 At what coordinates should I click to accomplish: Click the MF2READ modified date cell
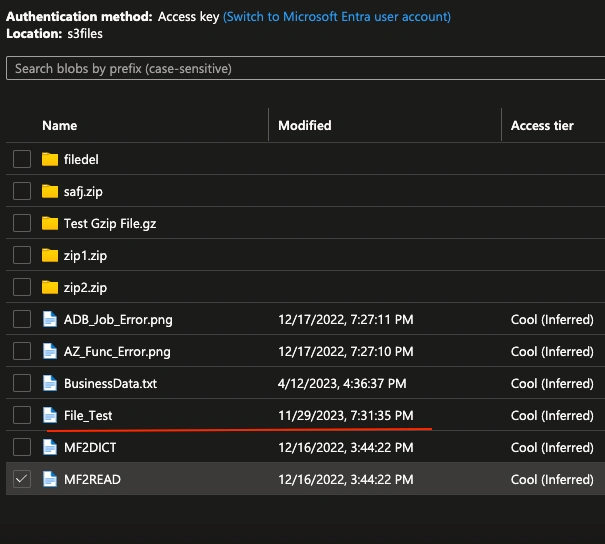pyautogui.click(x=346, y=480)
